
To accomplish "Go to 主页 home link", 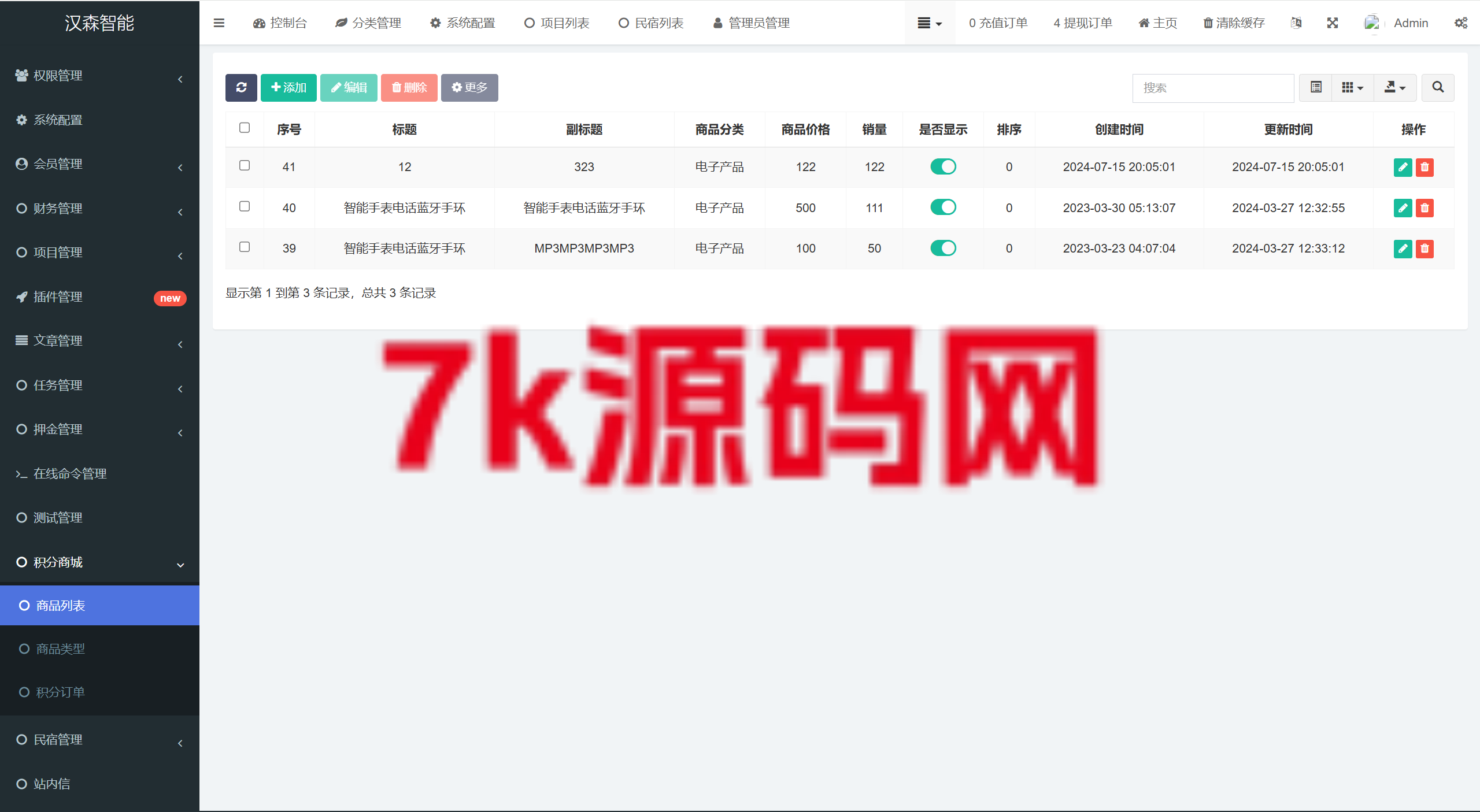I will pos(1158,23).
